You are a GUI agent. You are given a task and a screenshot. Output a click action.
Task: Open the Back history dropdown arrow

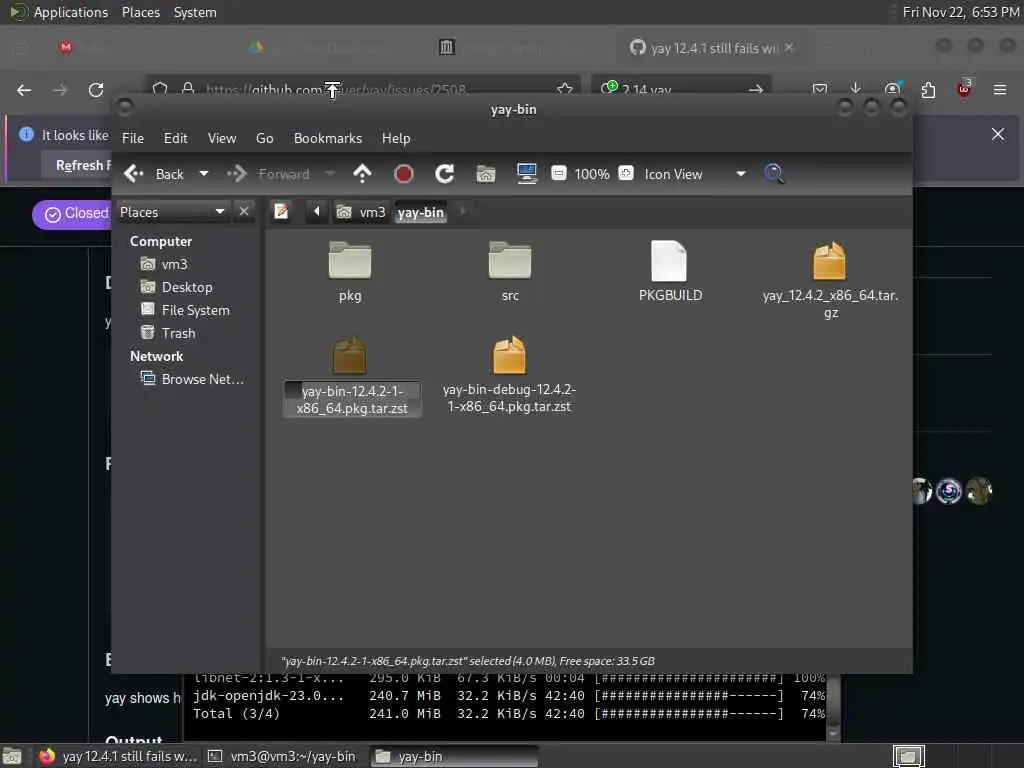204,174
